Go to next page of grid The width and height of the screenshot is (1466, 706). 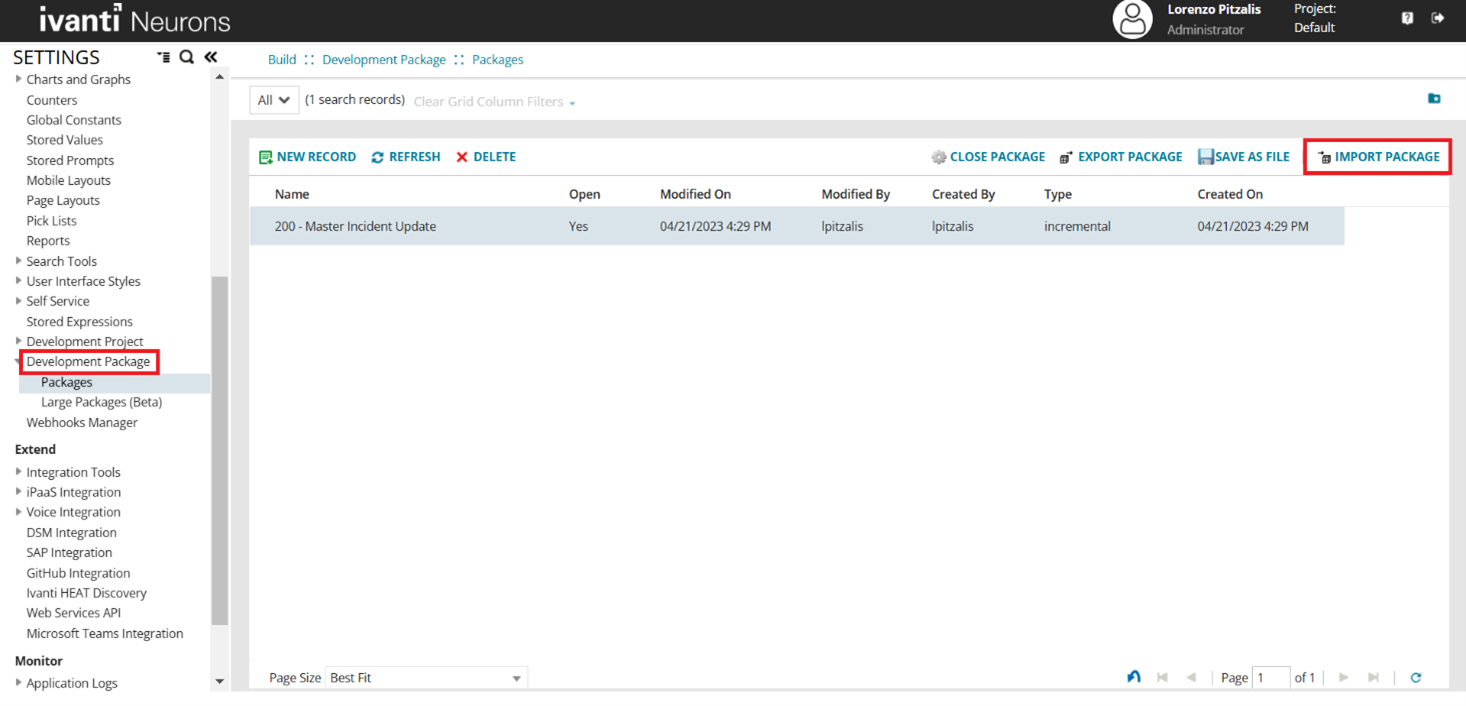click(x=1343, y=678)
